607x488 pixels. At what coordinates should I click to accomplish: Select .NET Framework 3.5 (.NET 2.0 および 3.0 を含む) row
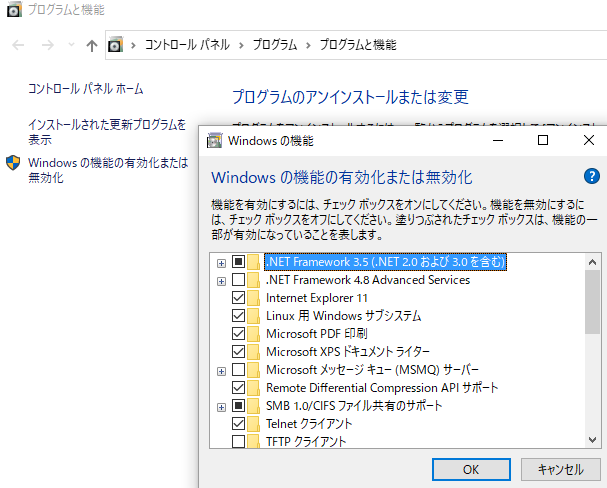[386, 262]
